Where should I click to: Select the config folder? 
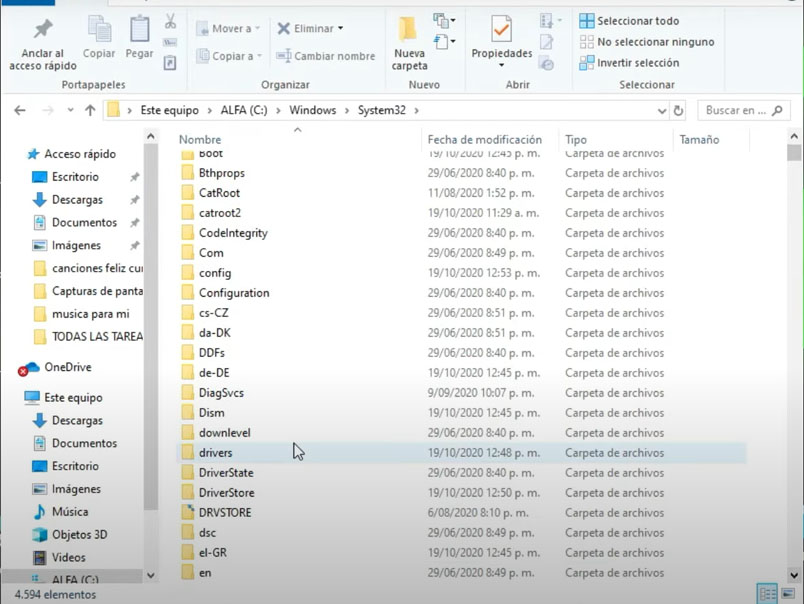click(215, 273)
